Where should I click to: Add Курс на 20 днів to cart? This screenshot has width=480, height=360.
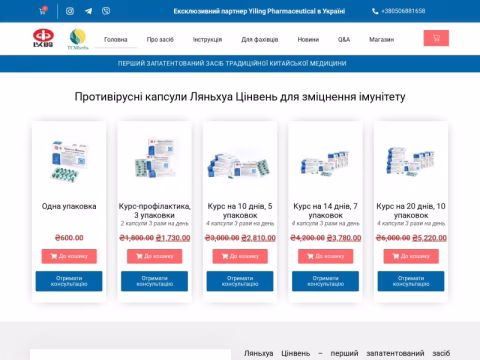(411, 256)
